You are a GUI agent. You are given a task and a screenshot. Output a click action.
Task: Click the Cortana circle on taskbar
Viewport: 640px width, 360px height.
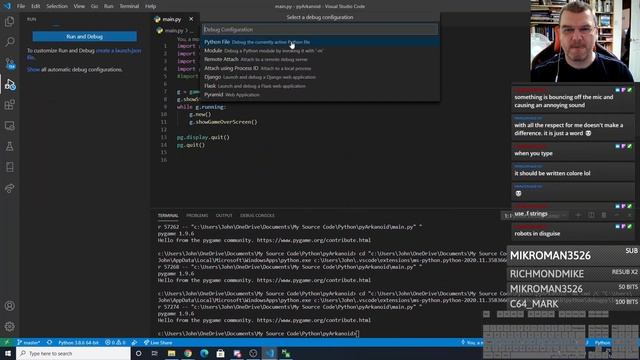click(x=138, y=353)
